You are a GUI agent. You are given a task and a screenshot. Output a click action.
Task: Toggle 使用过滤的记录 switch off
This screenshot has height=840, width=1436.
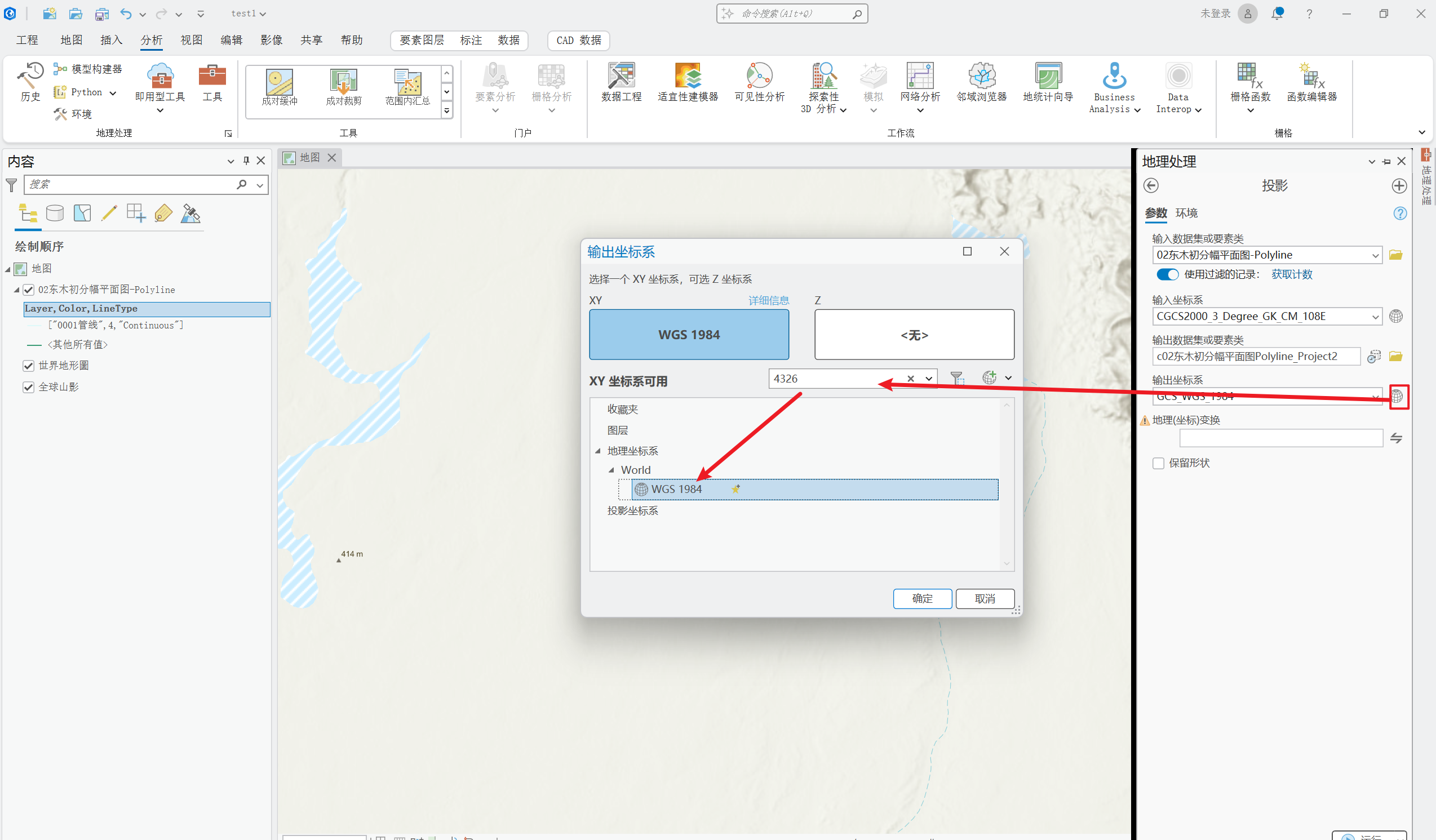pyautogui.click(x=1167, y=274)
